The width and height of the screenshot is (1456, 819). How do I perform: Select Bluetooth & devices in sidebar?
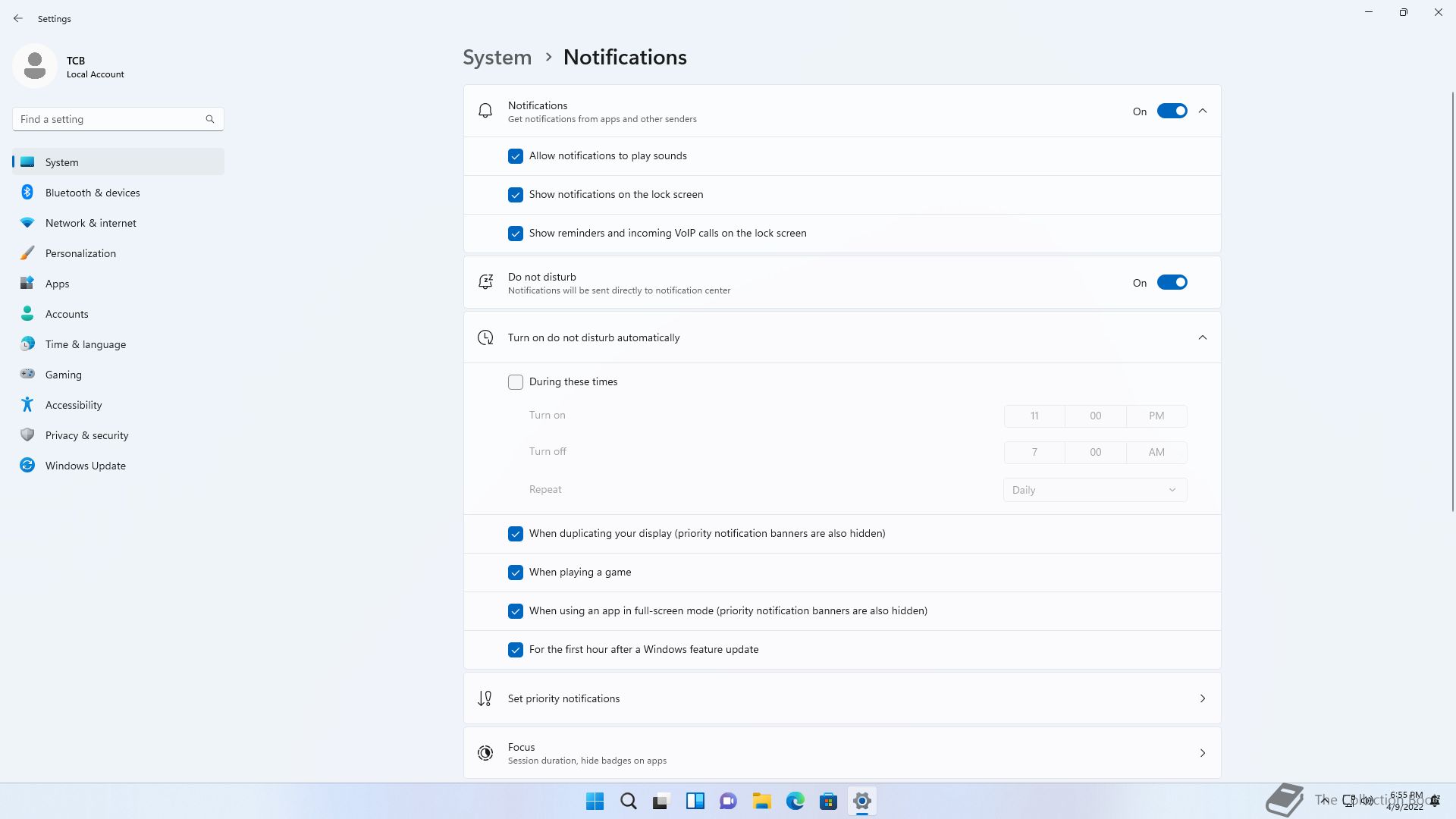(93, 193)
